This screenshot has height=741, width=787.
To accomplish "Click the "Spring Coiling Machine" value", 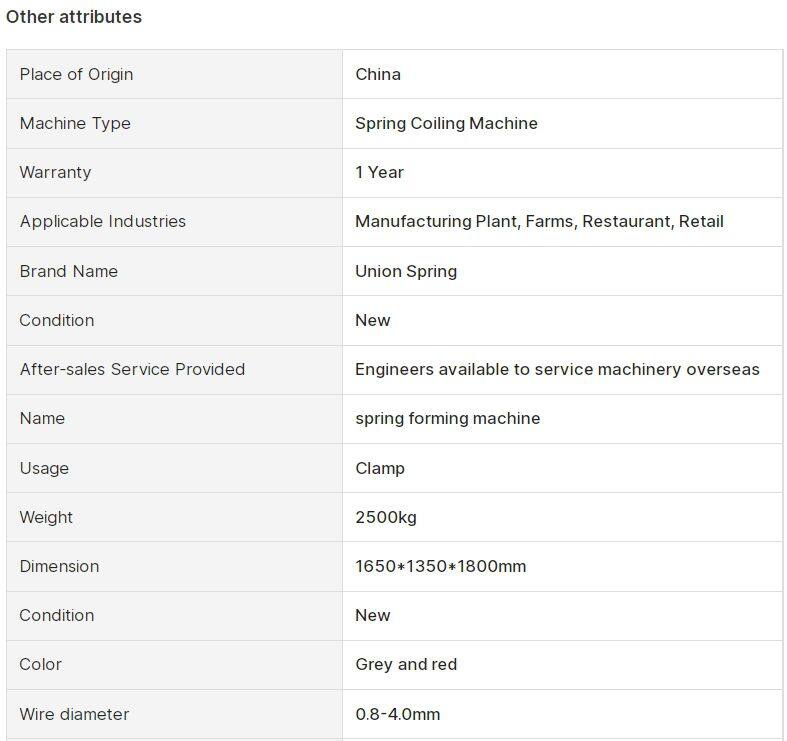I will pos(446,123).
